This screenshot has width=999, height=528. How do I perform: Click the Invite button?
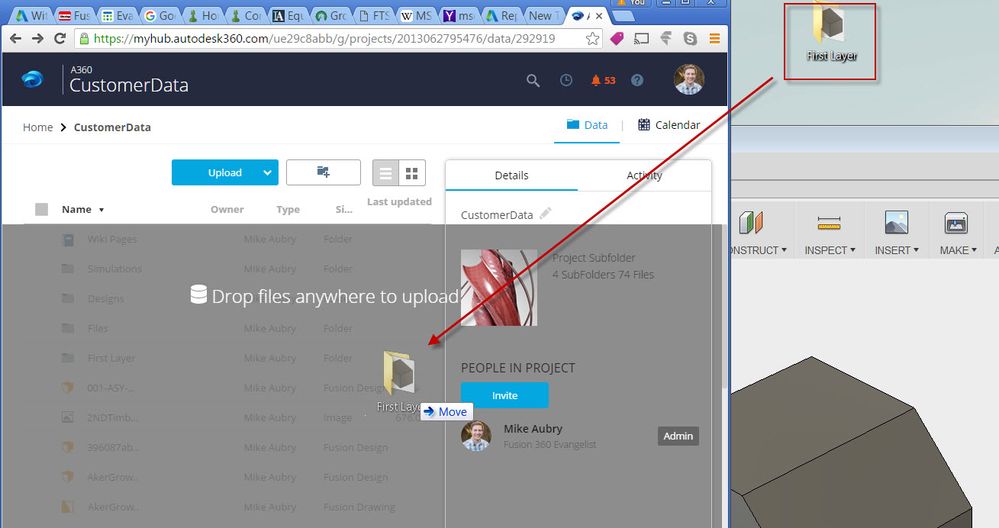pyautogui.click(x=505, y=396)
